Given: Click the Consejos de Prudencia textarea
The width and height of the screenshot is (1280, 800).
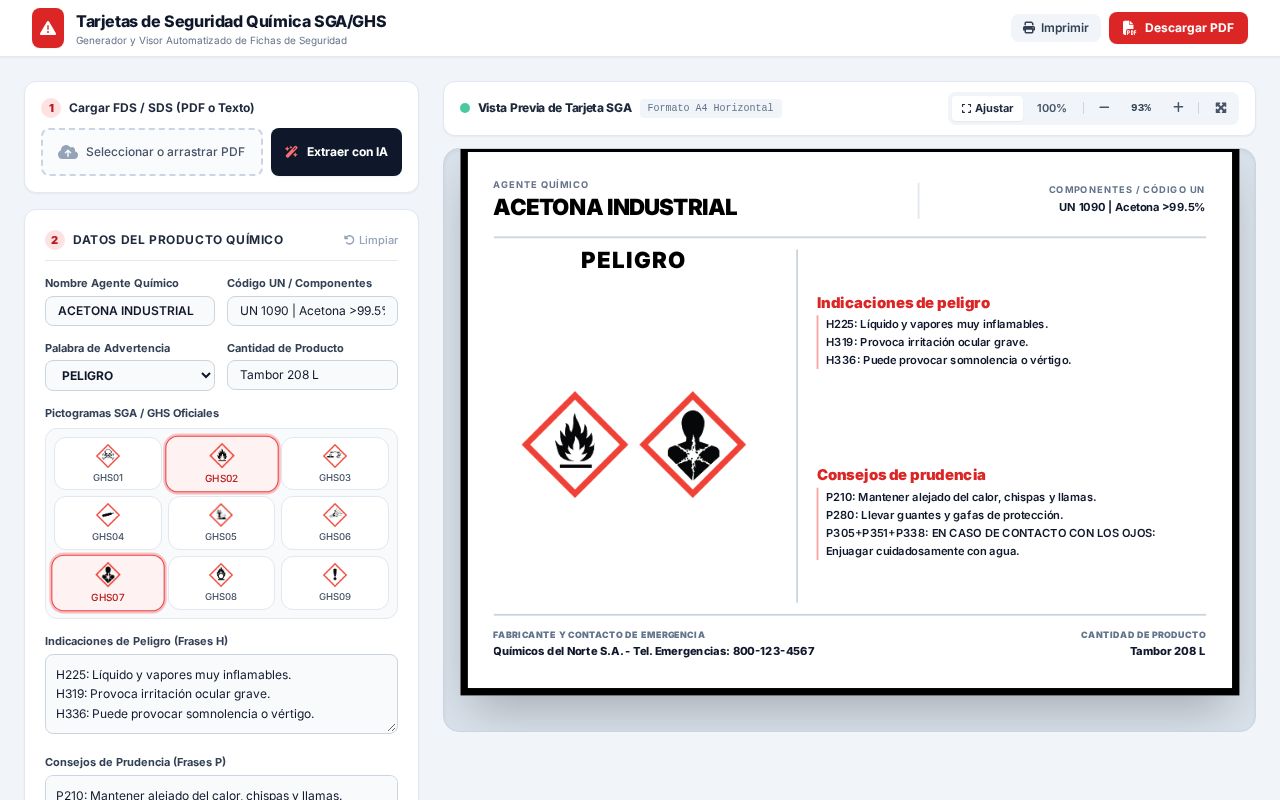Looking at the screenshot, I should [221, 788].
